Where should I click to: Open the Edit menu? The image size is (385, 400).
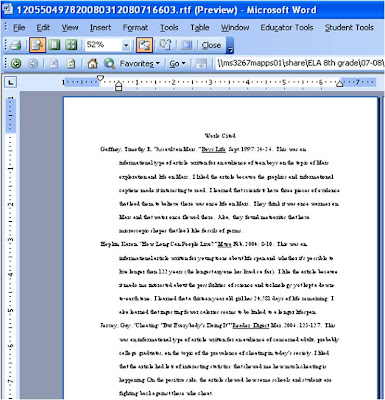click(x=43, y=28)
